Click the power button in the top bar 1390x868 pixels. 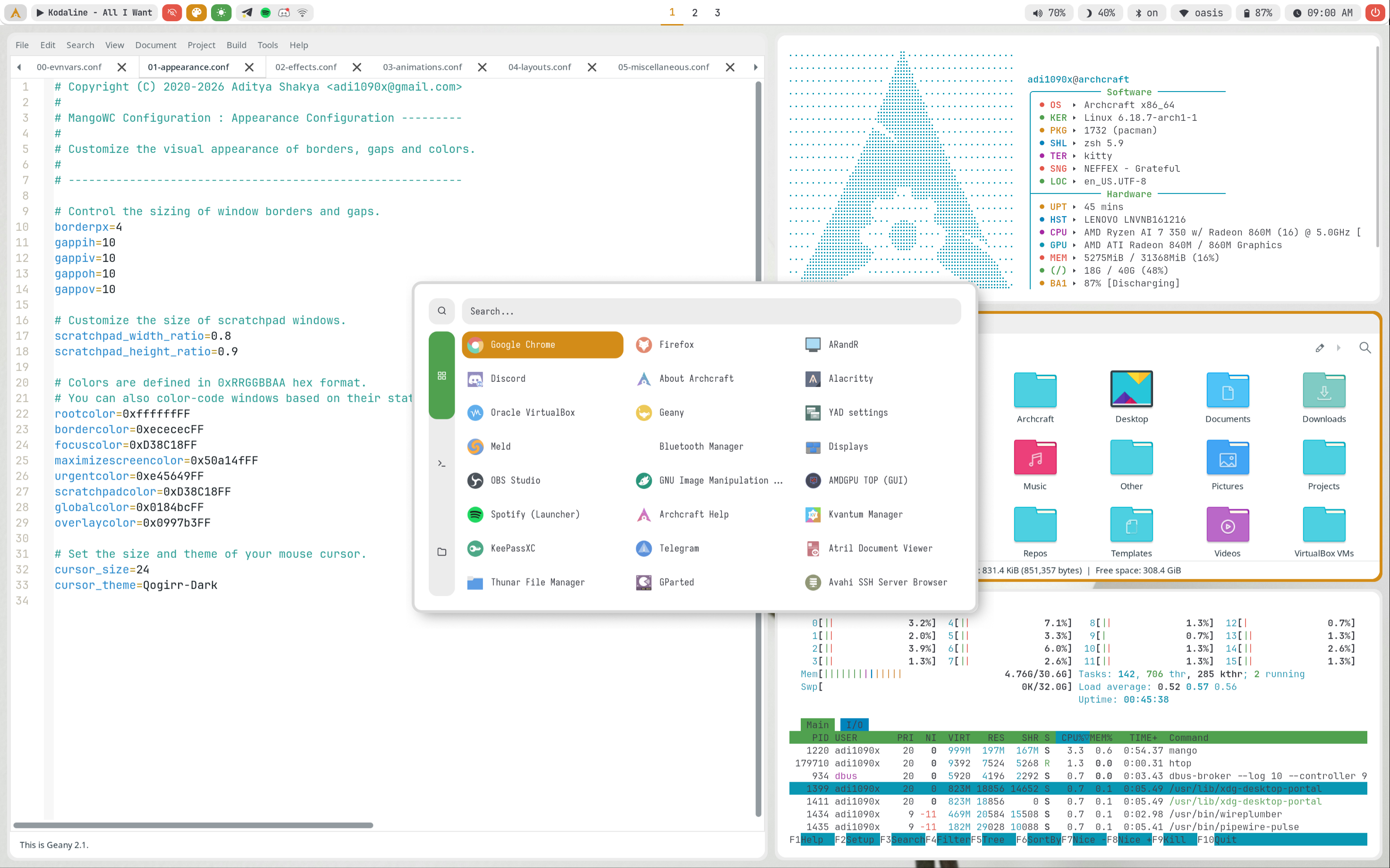point(1375,13)
